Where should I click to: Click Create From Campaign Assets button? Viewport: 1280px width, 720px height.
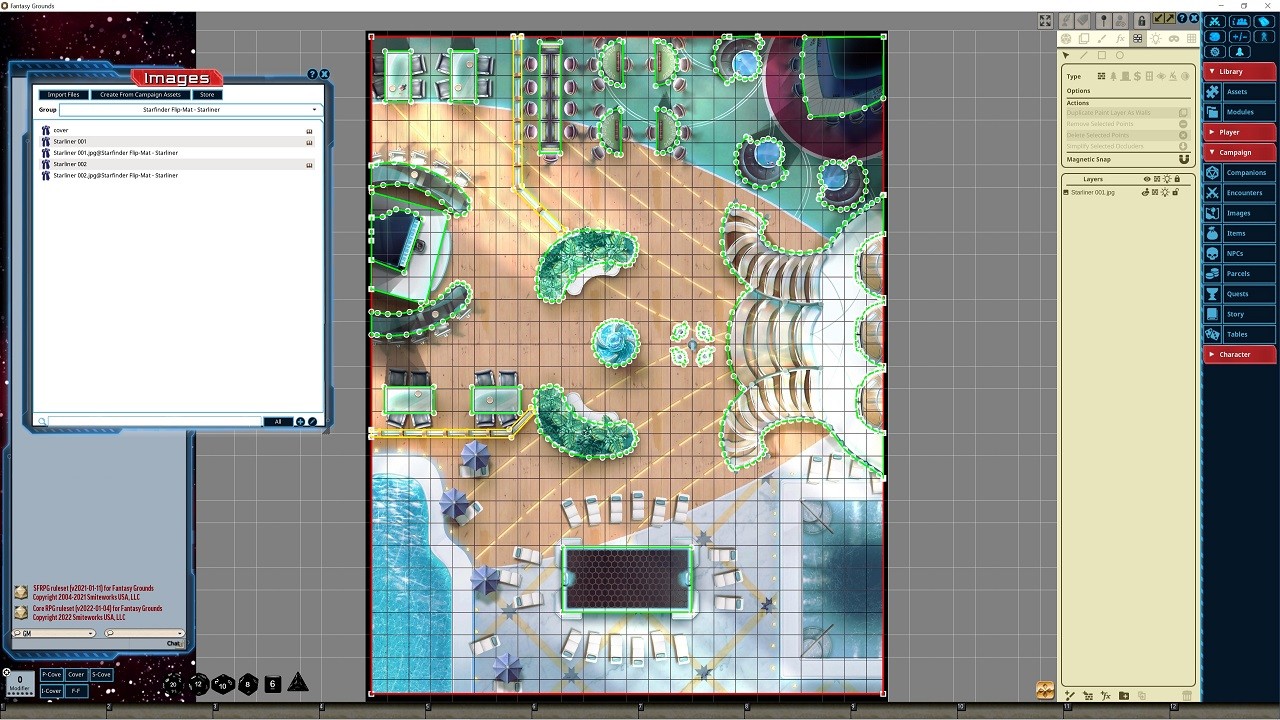pos(140,95)
